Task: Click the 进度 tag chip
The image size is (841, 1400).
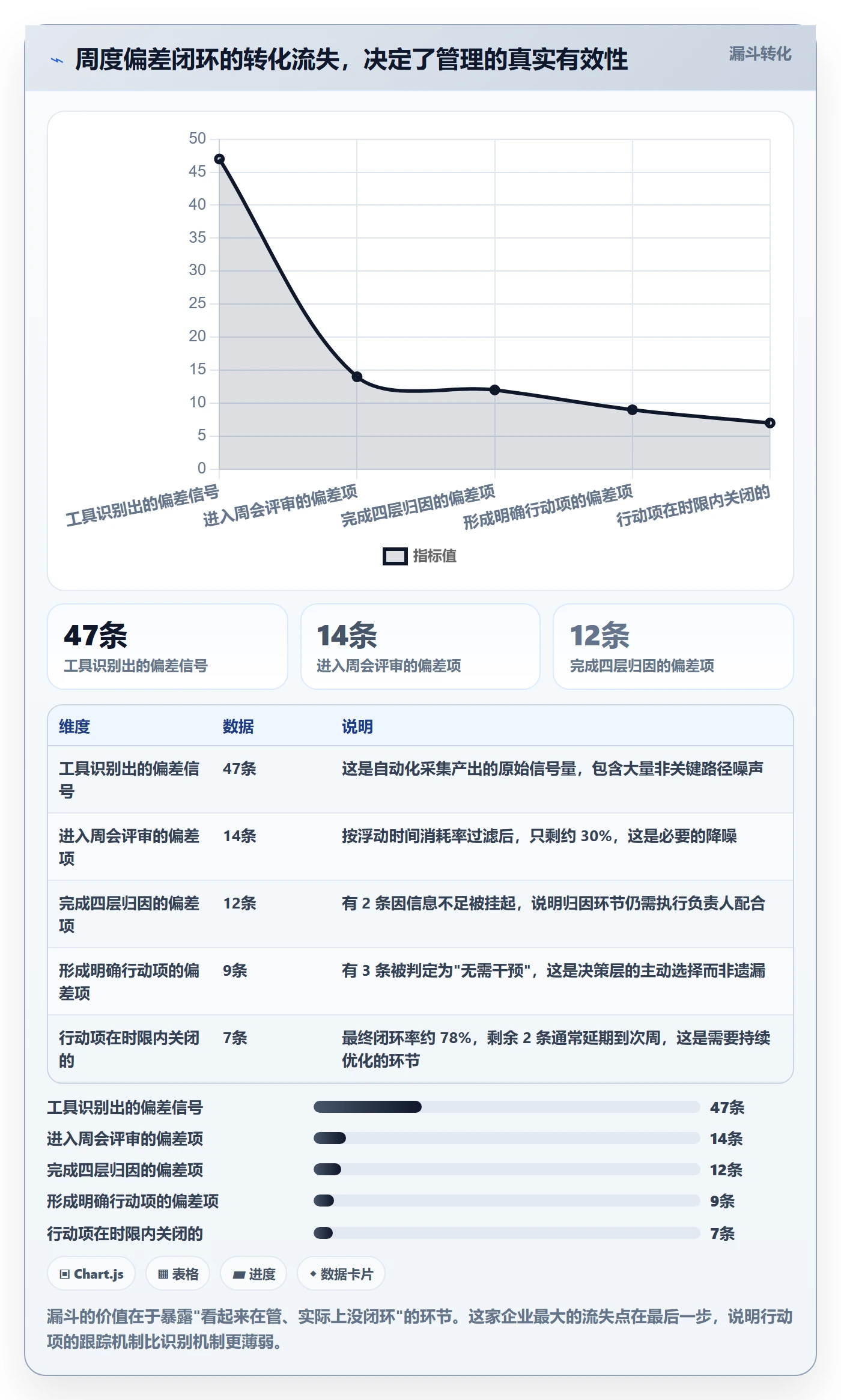Action: (x=254, y=1273)
